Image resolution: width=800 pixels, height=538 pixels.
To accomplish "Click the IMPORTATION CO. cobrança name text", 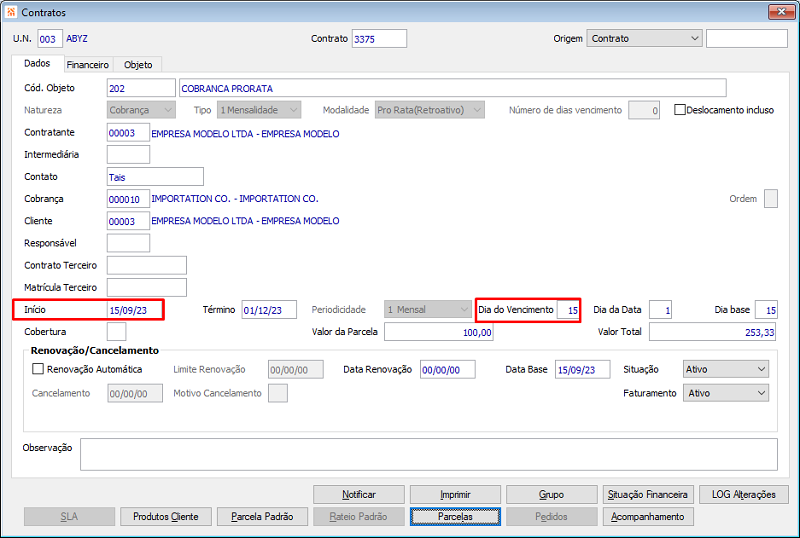I will point(235,199).
